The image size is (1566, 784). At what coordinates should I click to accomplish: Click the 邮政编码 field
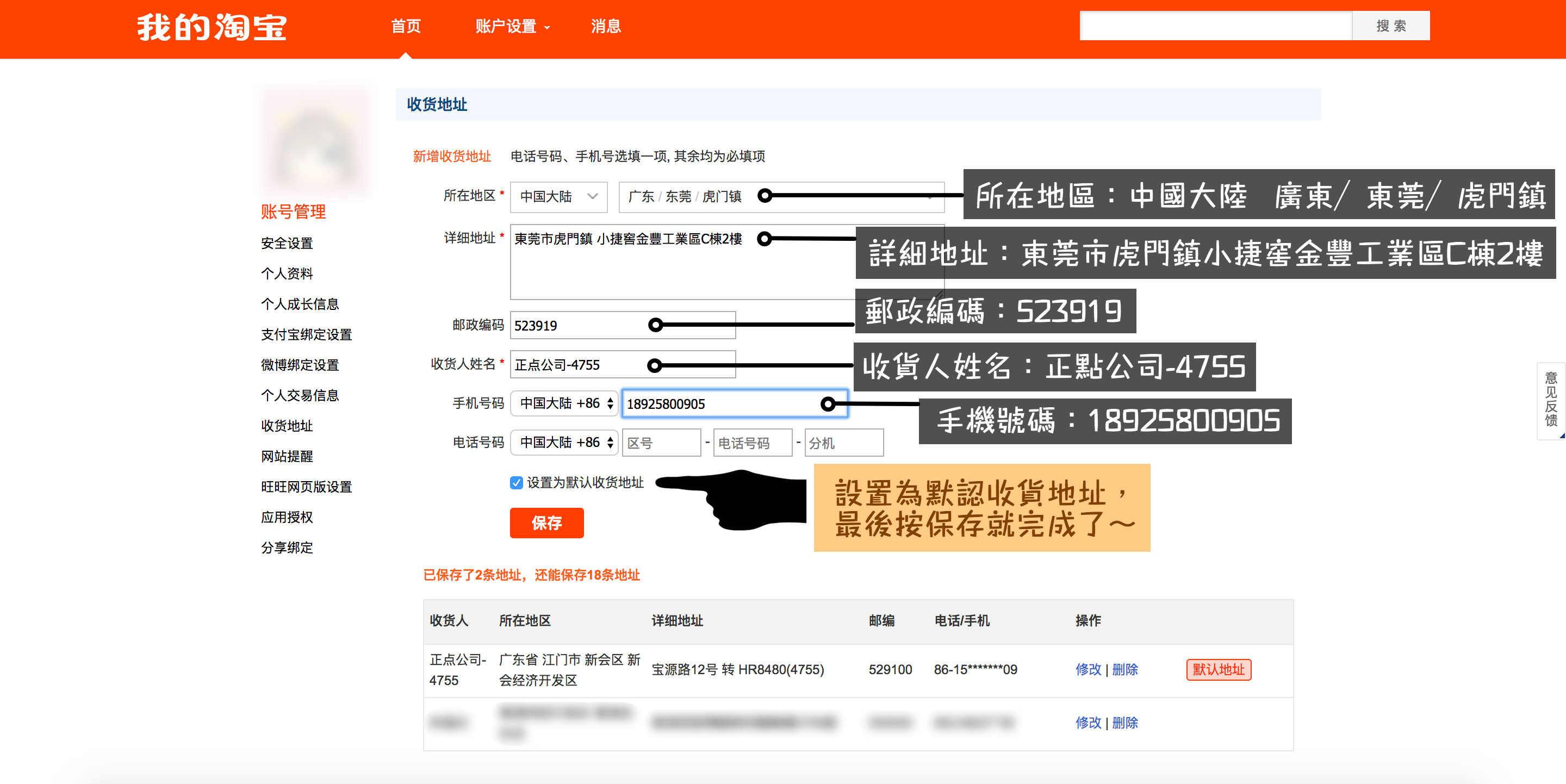tap(623, 325)
